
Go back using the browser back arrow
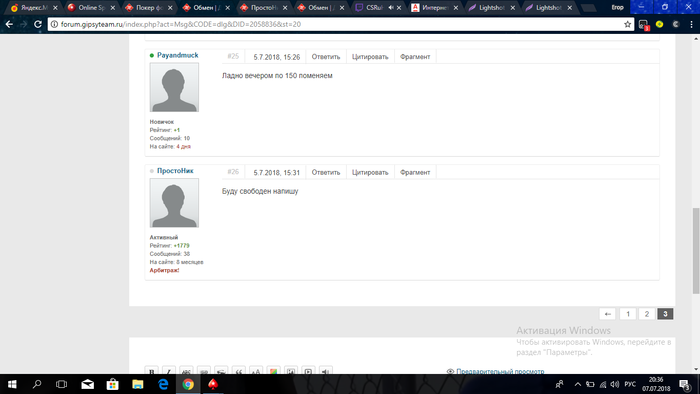click(x=9, y=24)
